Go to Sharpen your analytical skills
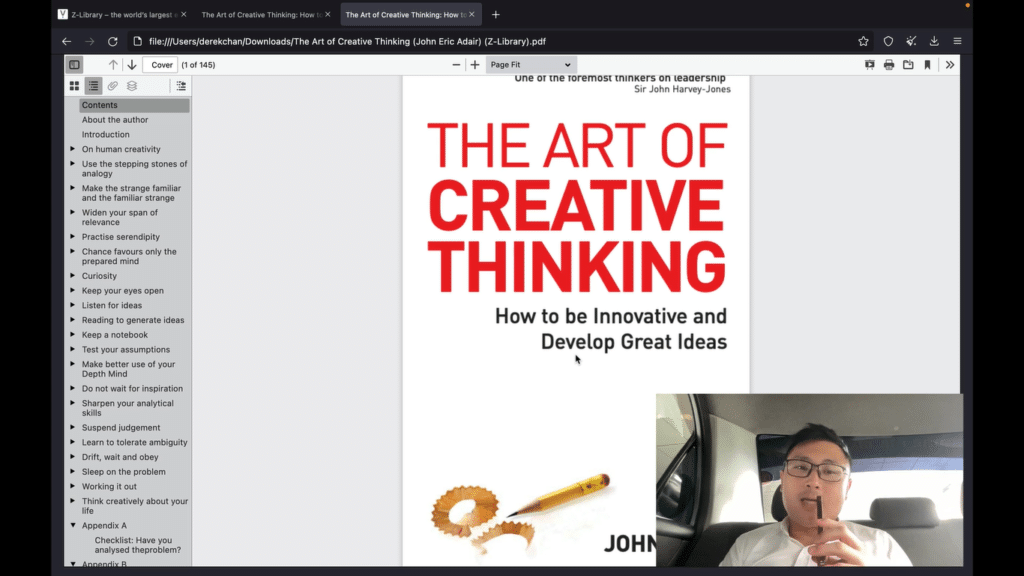The width and height of the screenshot is (1024, 576). click(128, 408)
